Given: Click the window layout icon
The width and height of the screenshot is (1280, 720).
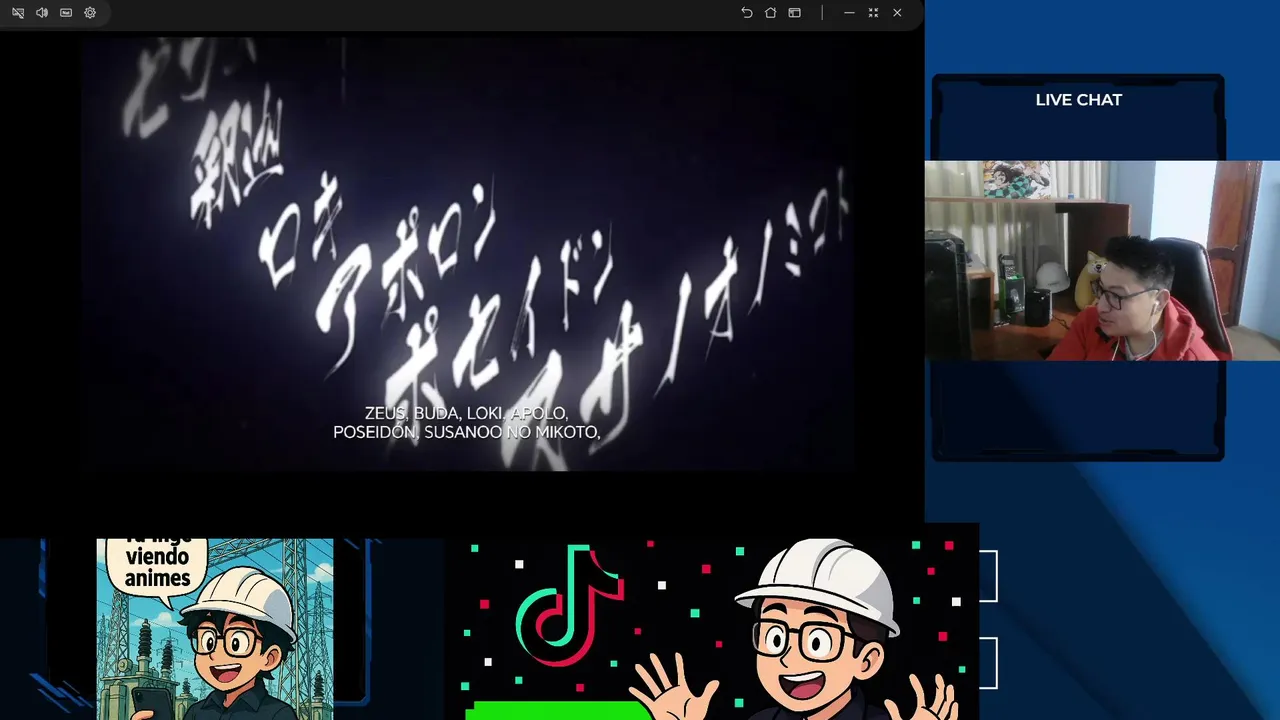Looking at the screenshot, I should (x=795, y=13).
